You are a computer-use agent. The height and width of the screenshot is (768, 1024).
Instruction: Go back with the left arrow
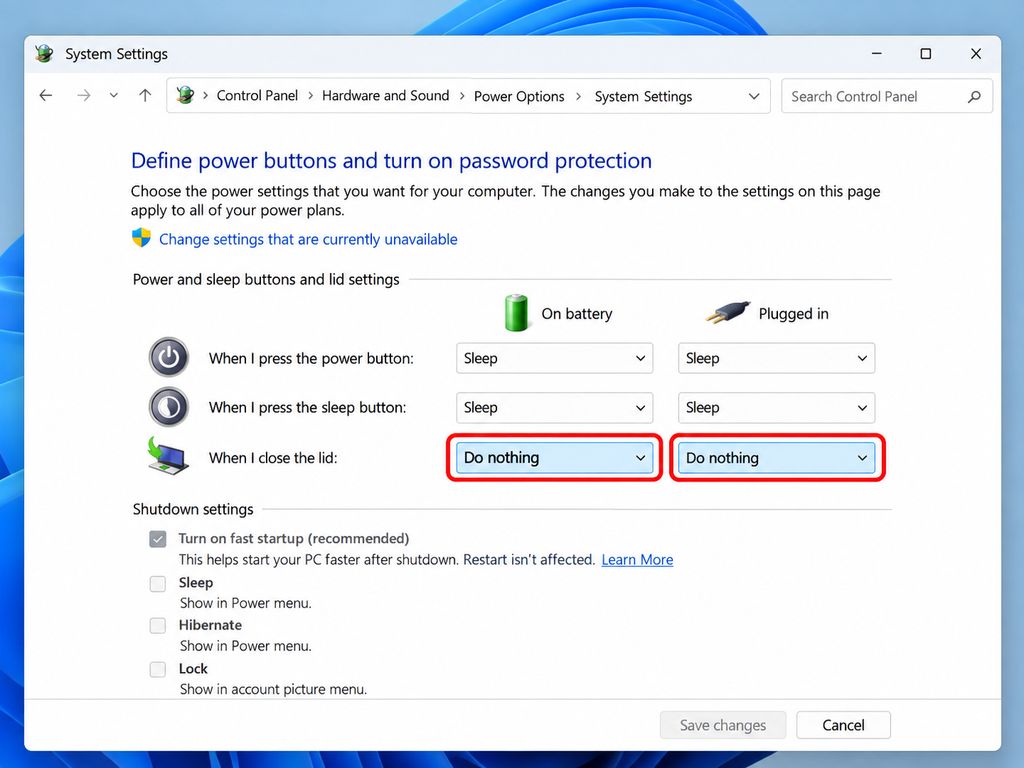(46, 95)
